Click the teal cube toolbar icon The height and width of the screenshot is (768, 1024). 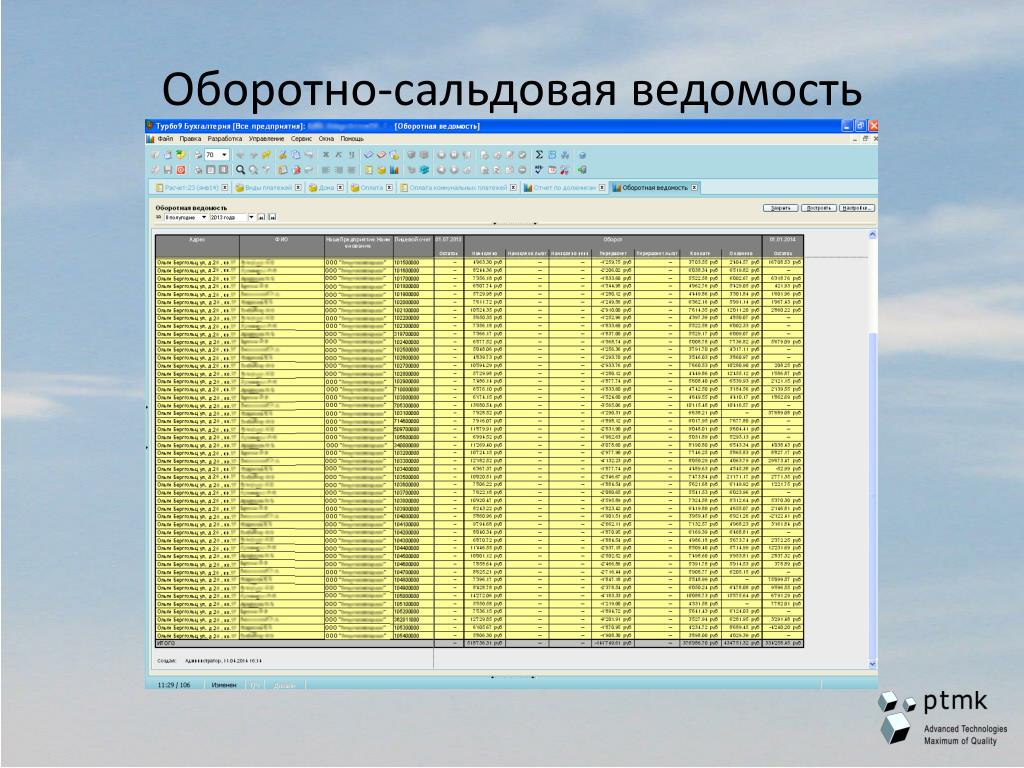[x=424, y=169]
